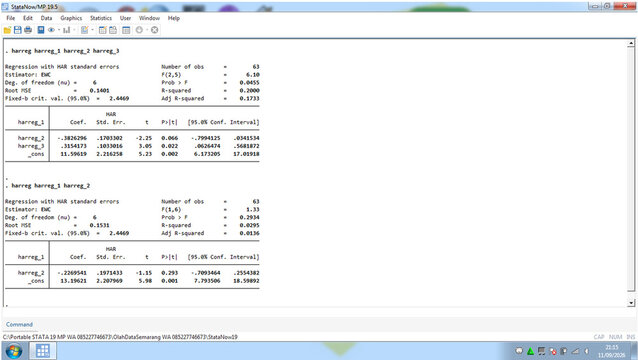Open the Statistics menu

[x=101, y=18]
